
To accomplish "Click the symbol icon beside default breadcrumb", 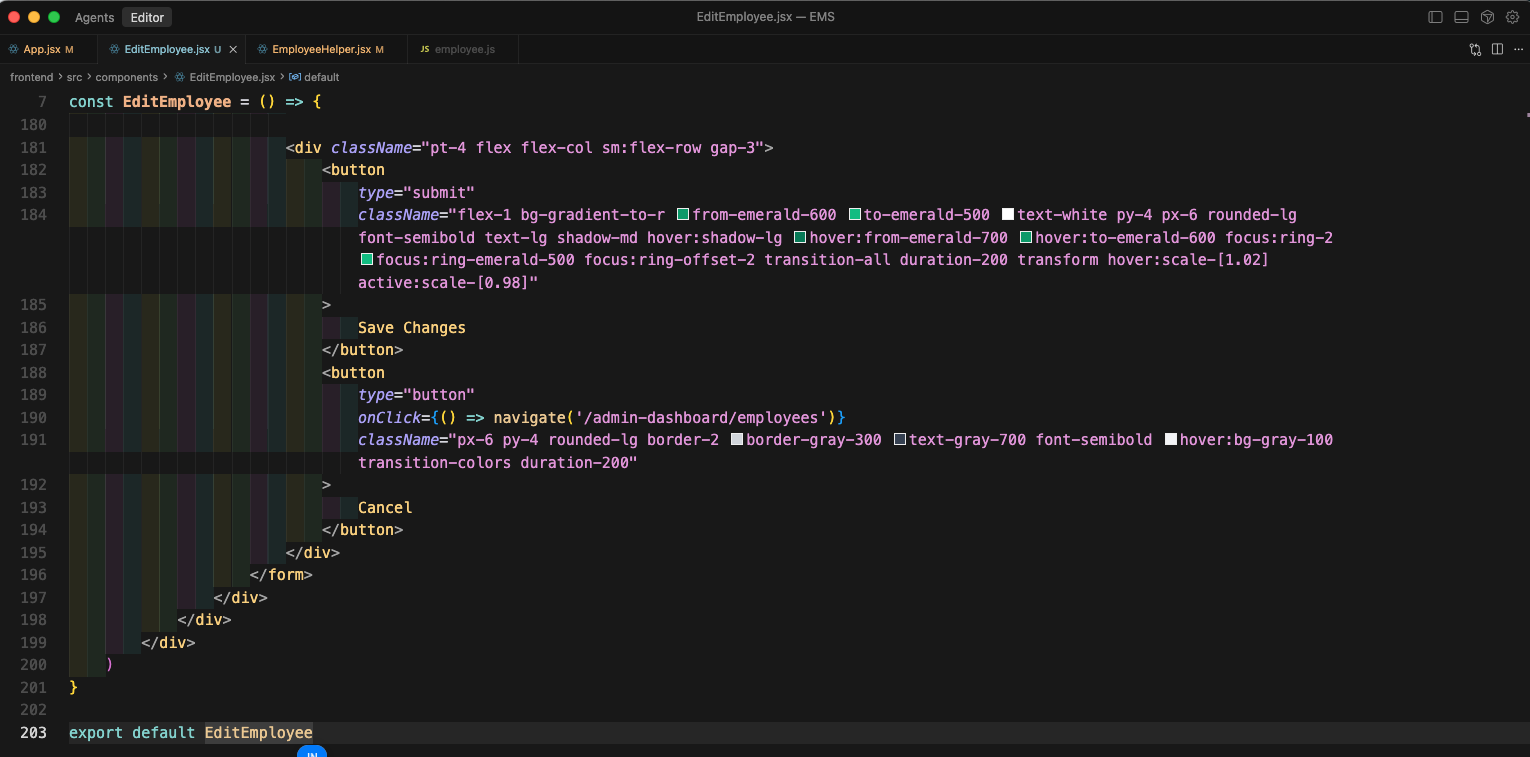I will click(295, 77).
